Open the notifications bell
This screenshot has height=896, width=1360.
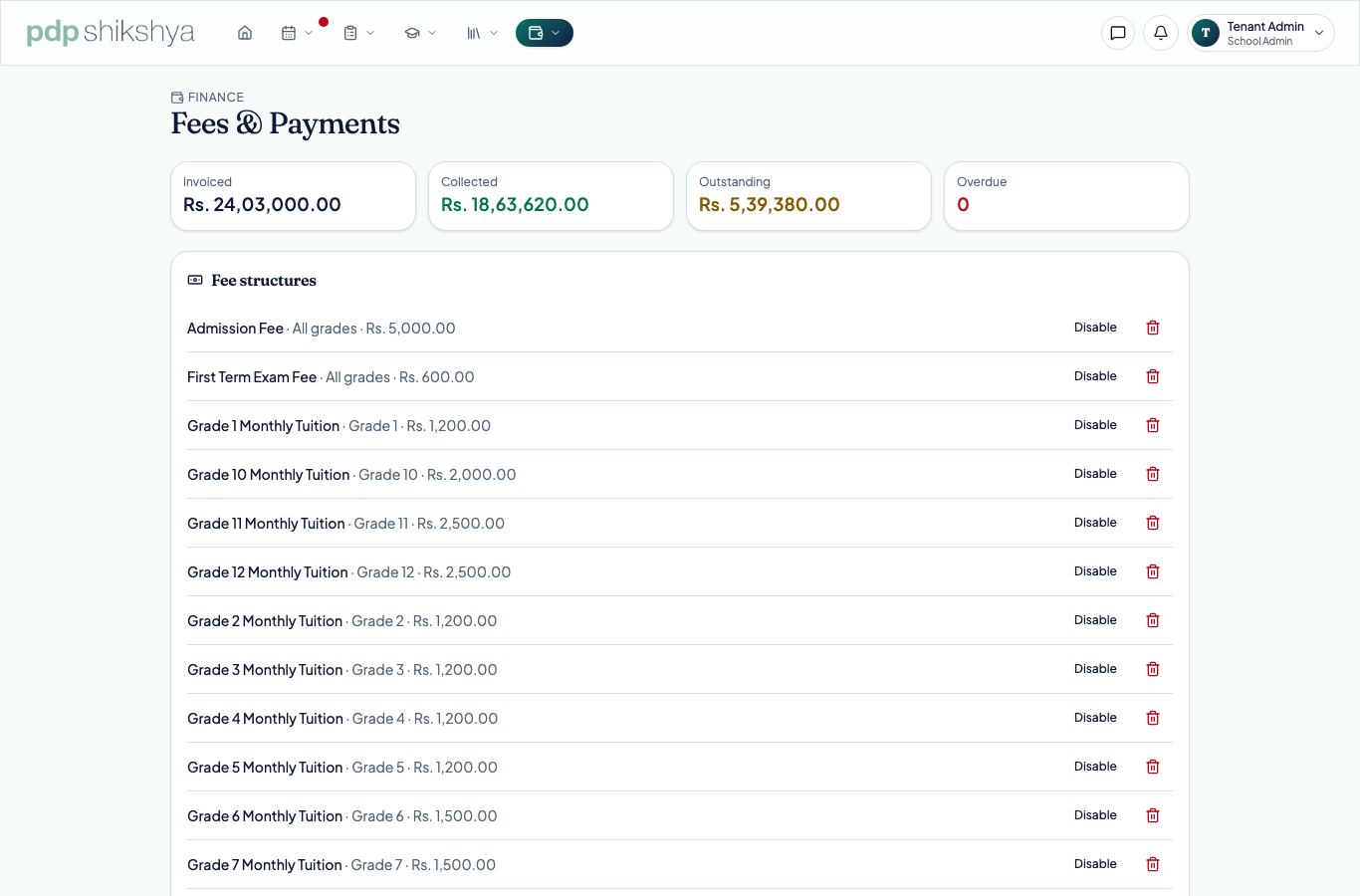coord(1161,33)
